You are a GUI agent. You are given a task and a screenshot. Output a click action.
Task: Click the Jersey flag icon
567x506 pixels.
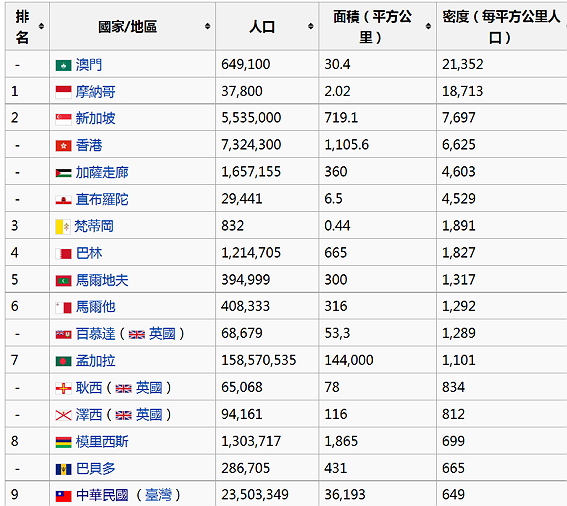pos(63,416)
